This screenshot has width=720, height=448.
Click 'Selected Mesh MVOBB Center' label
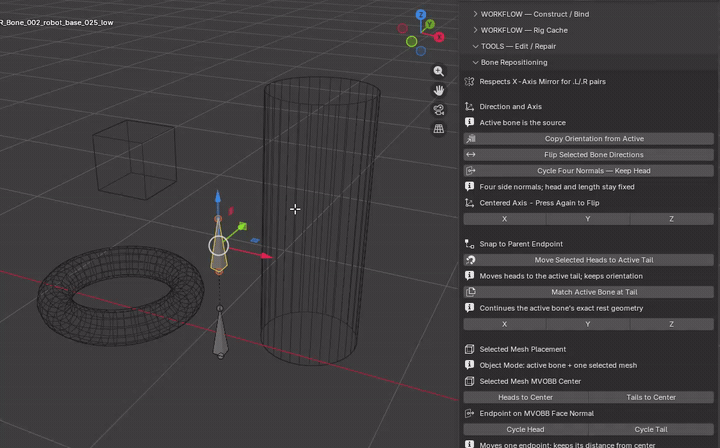pos(530,381)
